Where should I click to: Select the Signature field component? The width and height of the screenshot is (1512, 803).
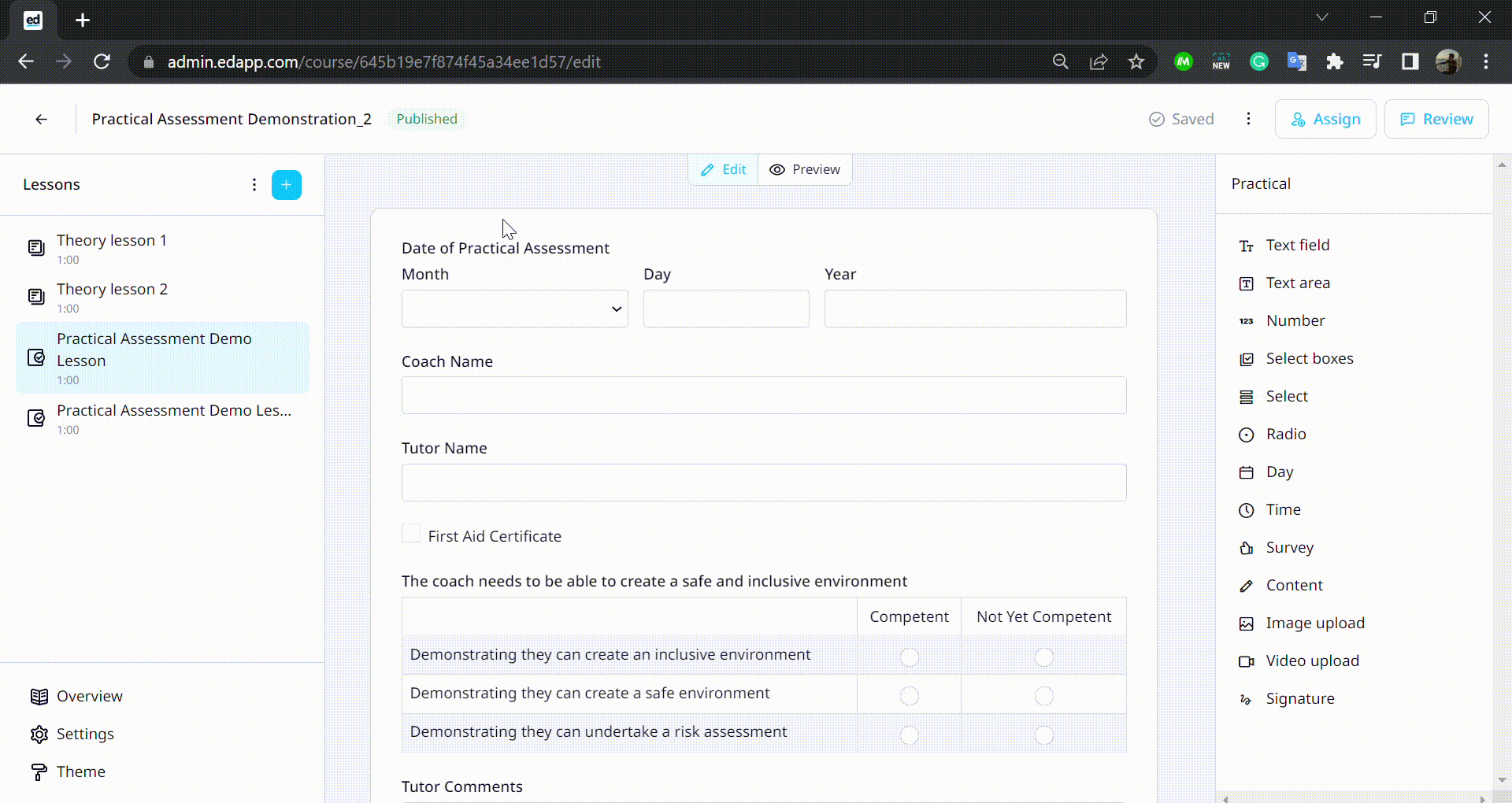[x=1299, y=698]
